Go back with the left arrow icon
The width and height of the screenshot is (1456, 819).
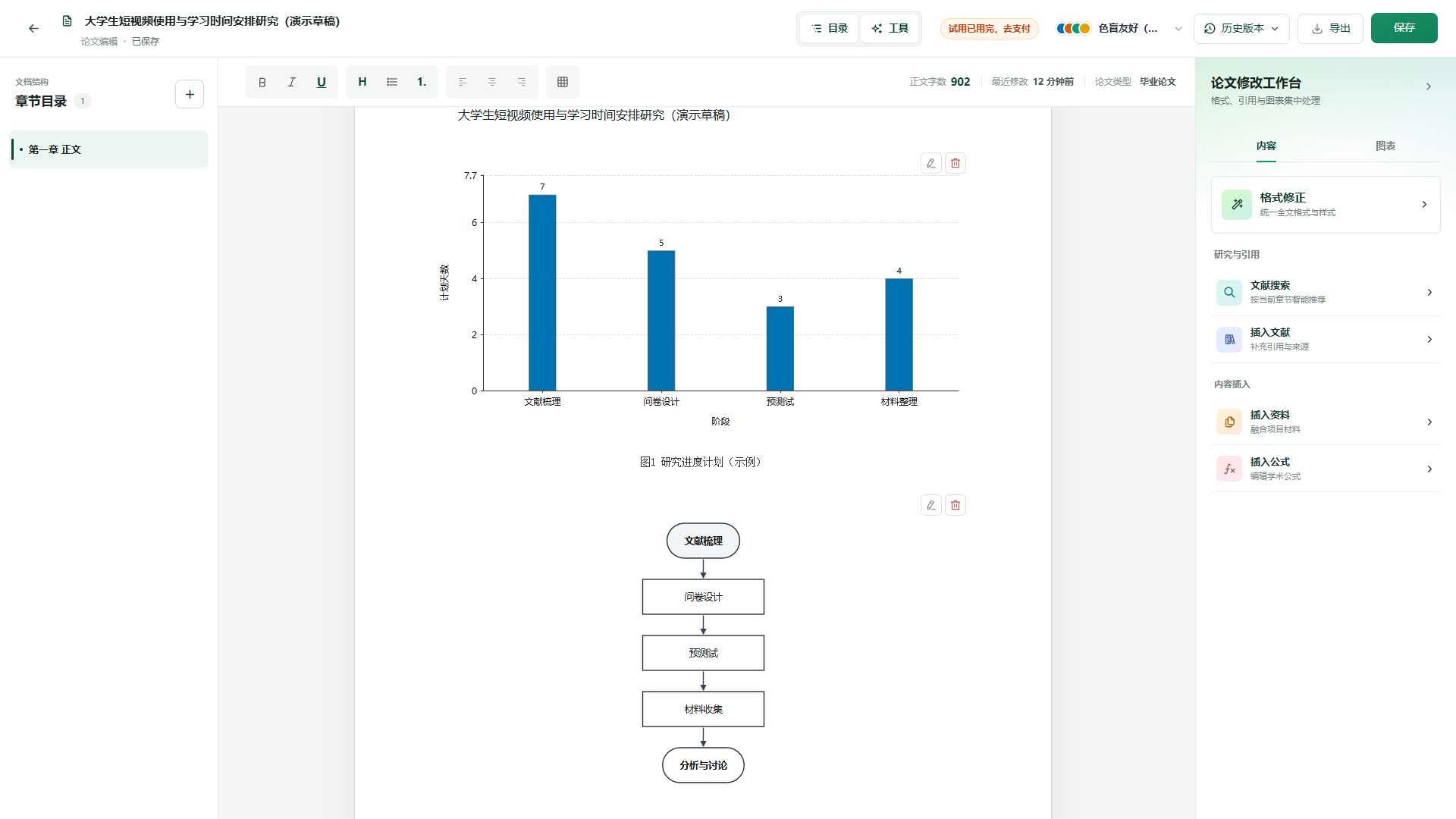(33, 28)
